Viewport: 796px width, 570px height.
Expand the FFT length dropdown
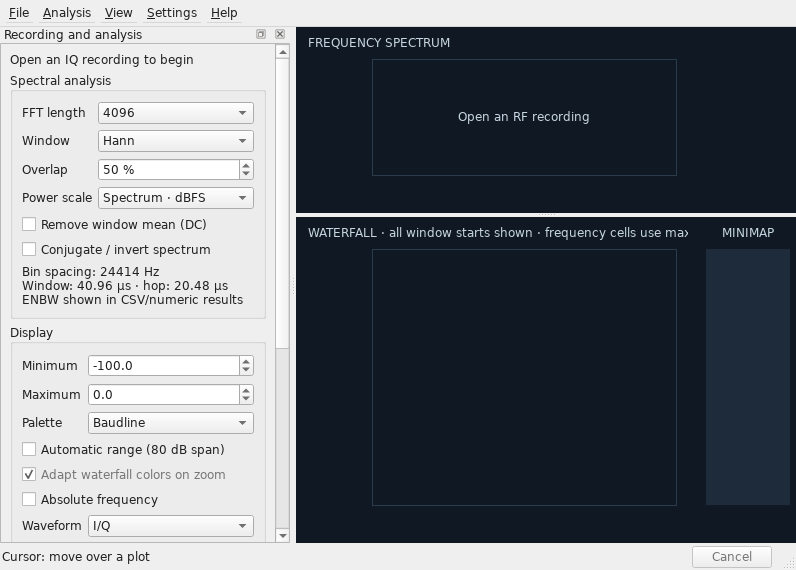pyautogui.click(x=176, y=113)
